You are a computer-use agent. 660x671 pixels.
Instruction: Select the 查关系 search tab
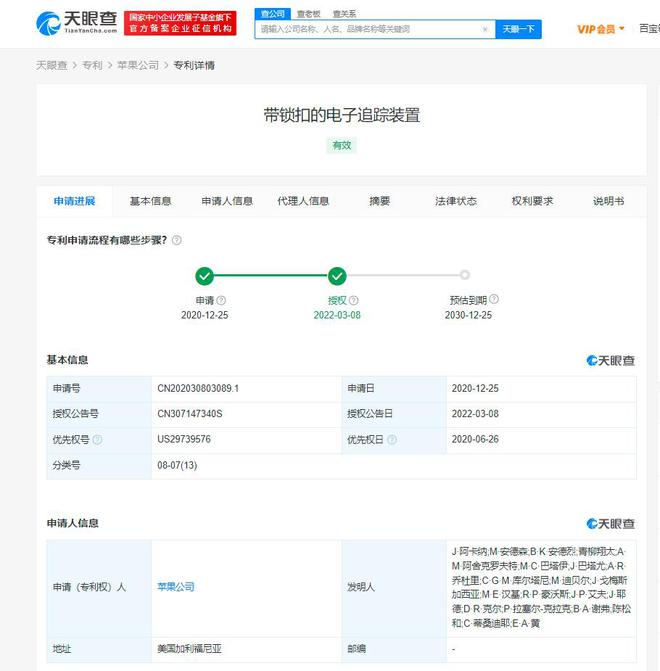point(345,14)
